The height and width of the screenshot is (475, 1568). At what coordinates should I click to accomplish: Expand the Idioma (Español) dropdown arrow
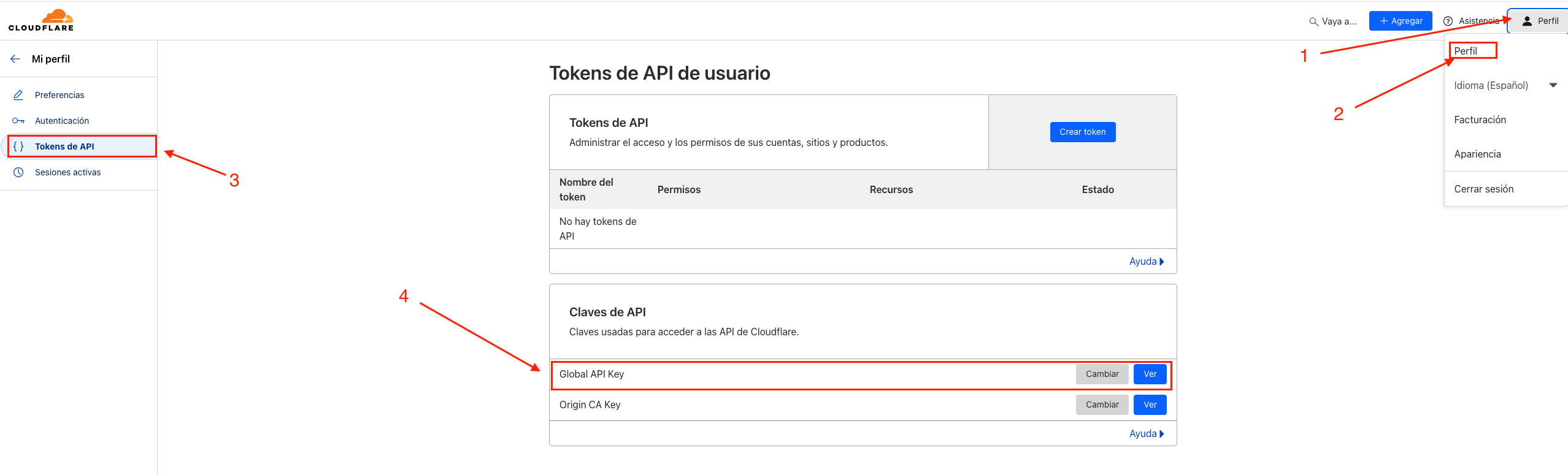coord(1553,85)
